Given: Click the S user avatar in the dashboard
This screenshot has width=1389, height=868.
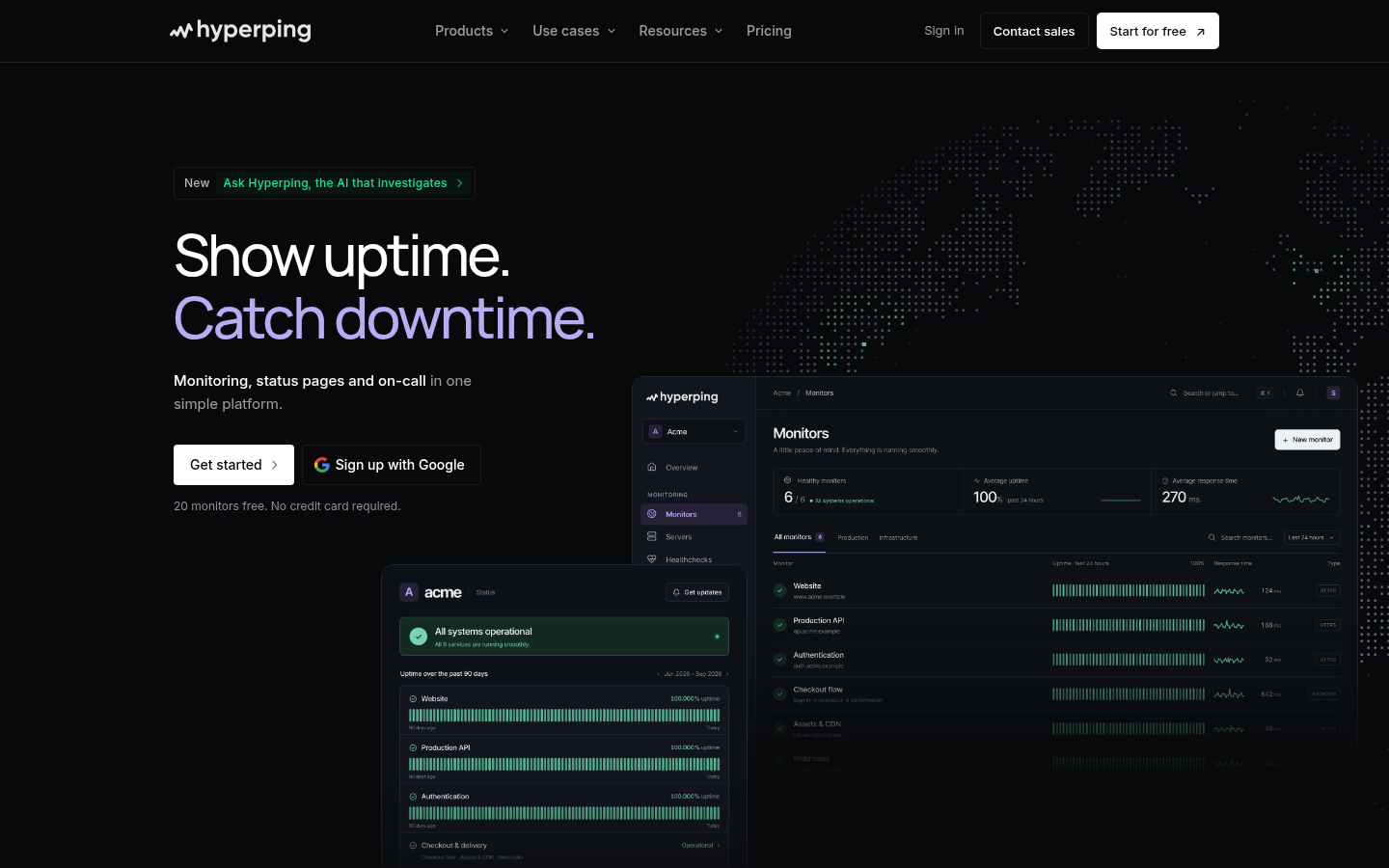Looking at the screenshot, I should [1333, 393].
